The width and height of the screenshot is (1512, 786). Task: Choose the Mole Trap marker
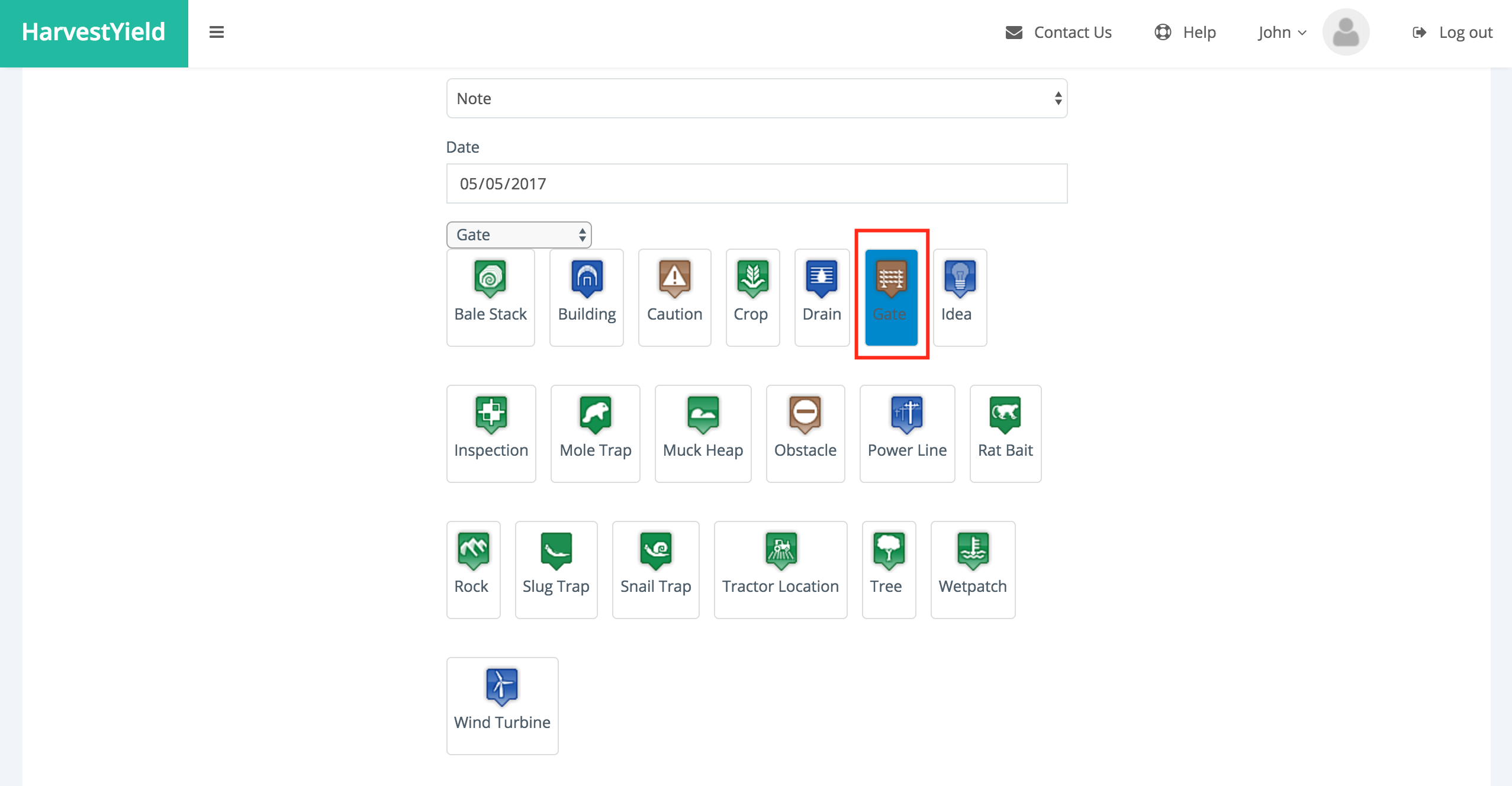tap(595, 433)
